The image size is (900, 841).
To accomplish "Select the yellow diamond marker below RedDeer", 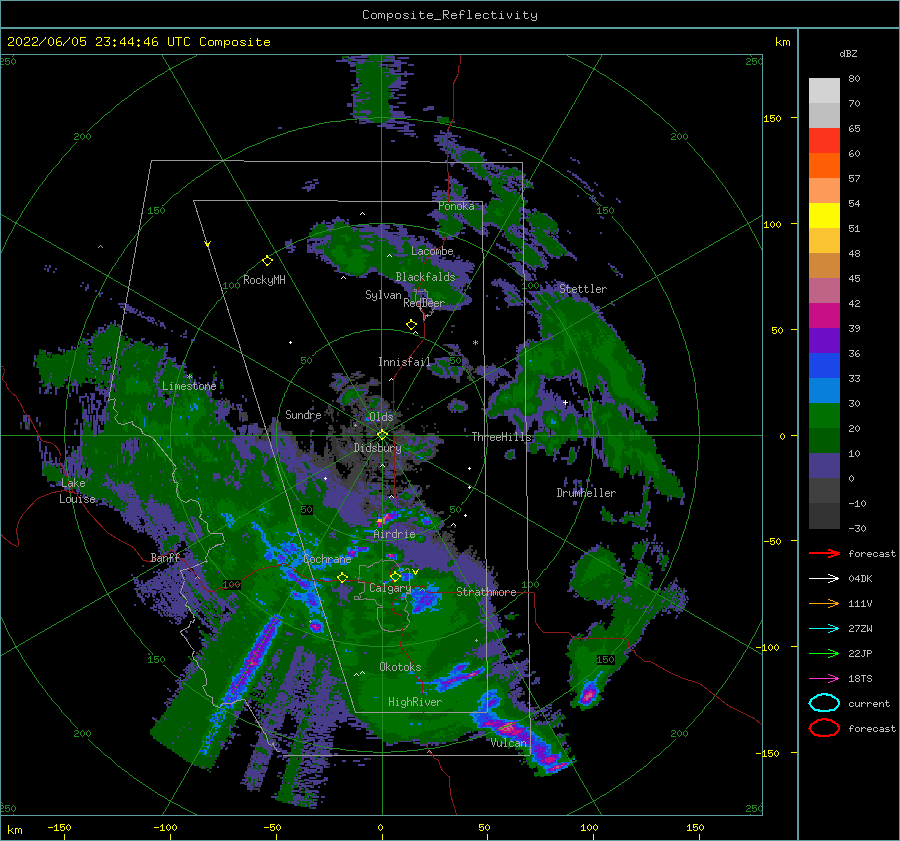I will tap(412, 325).
